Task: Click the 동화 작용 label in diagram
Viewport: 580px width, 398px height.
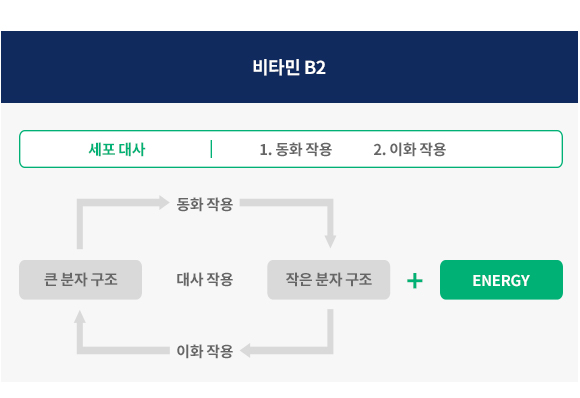Action: click(205, 204)
